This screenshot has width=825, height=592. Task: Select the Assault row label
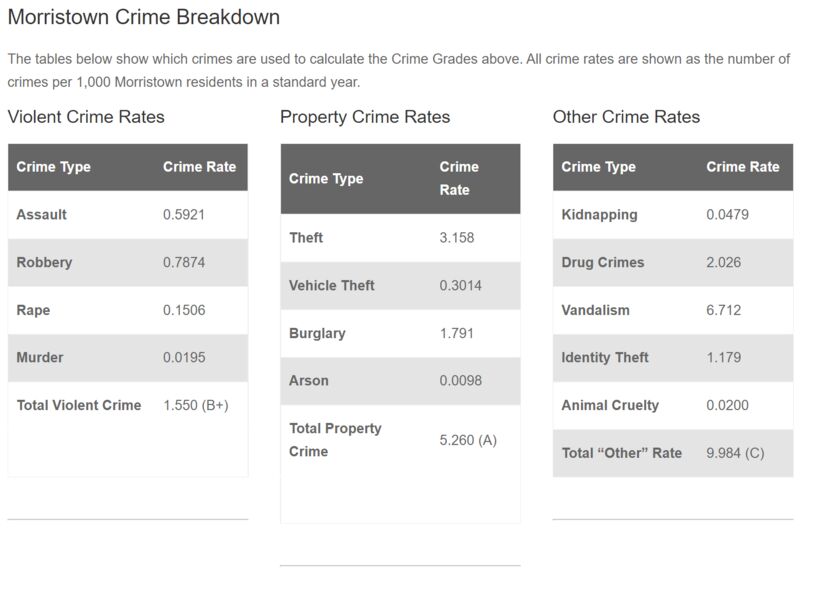(42, 215)
